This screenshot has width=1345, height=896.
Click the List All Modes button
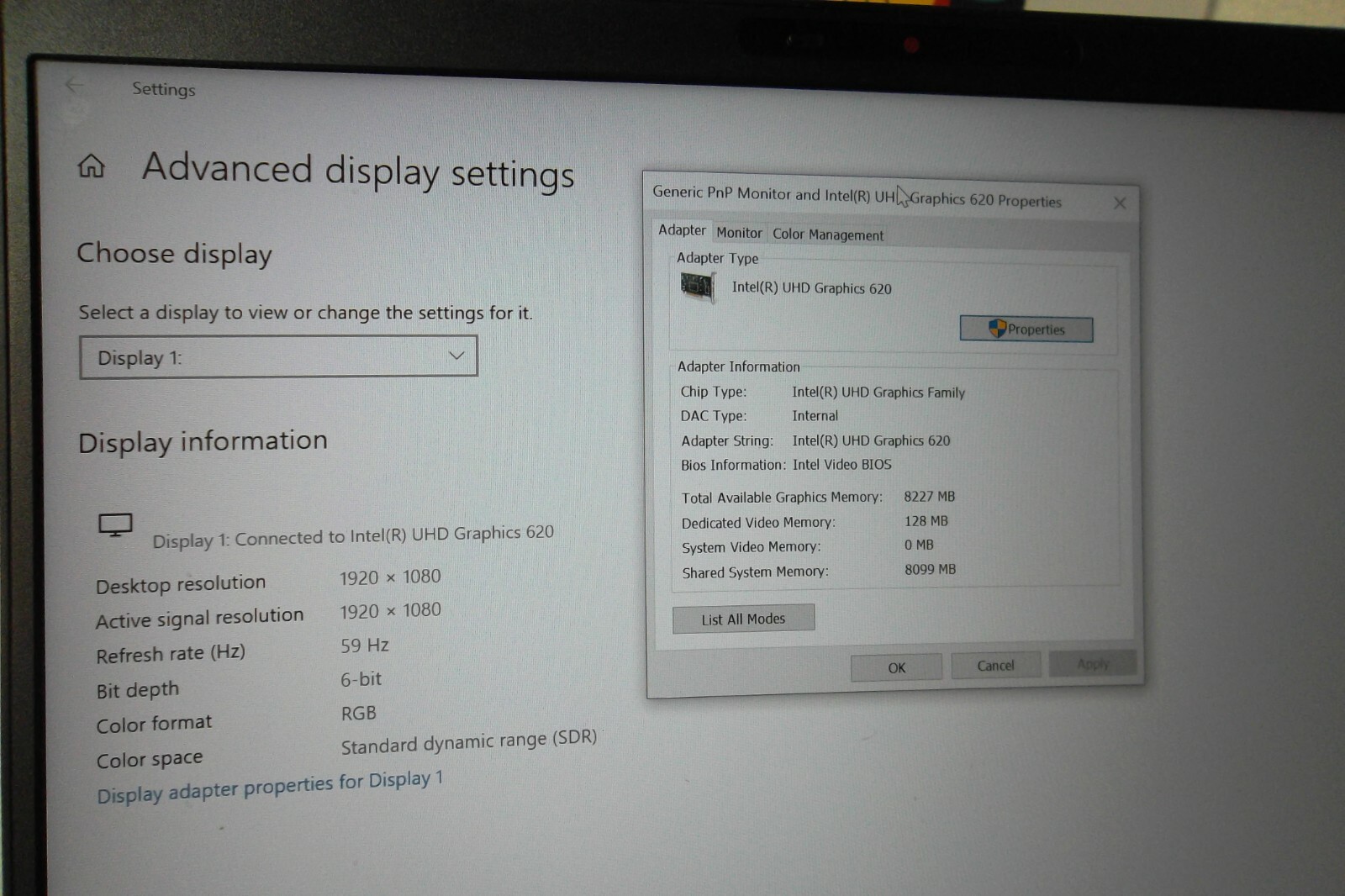click(743, 619)
